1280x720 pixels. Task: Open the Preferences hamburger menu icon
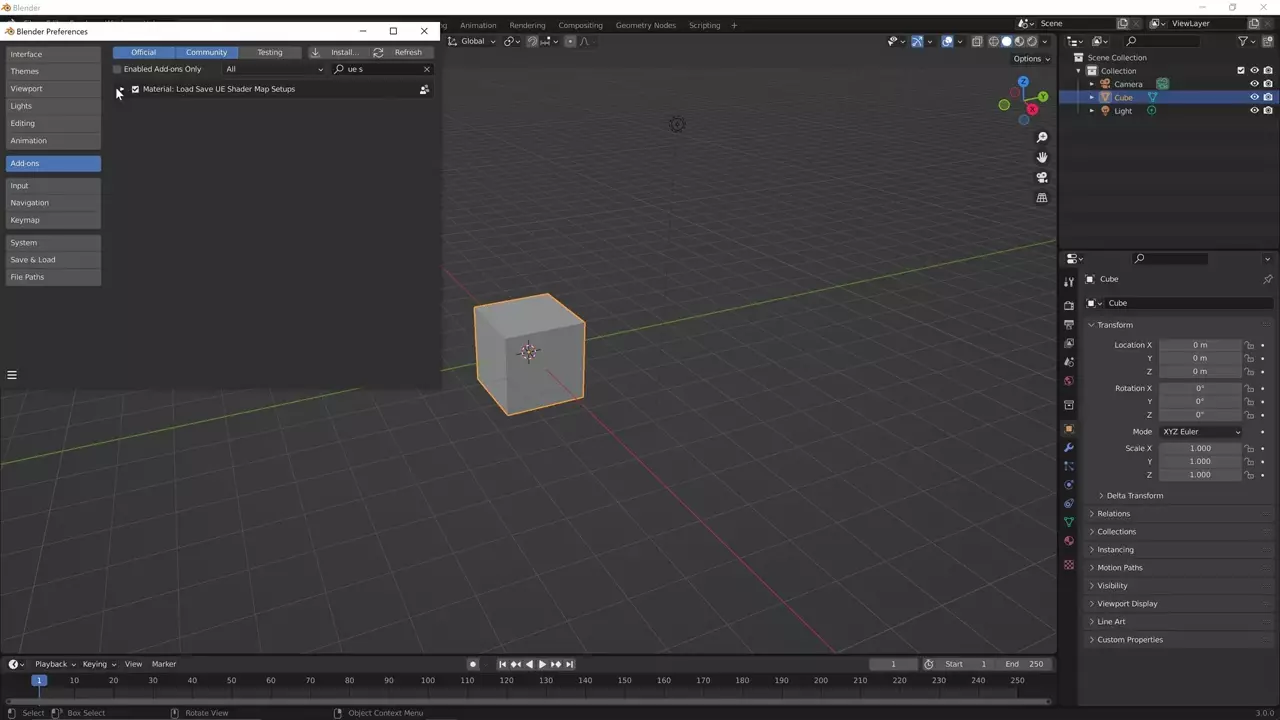tap(12, 375)
